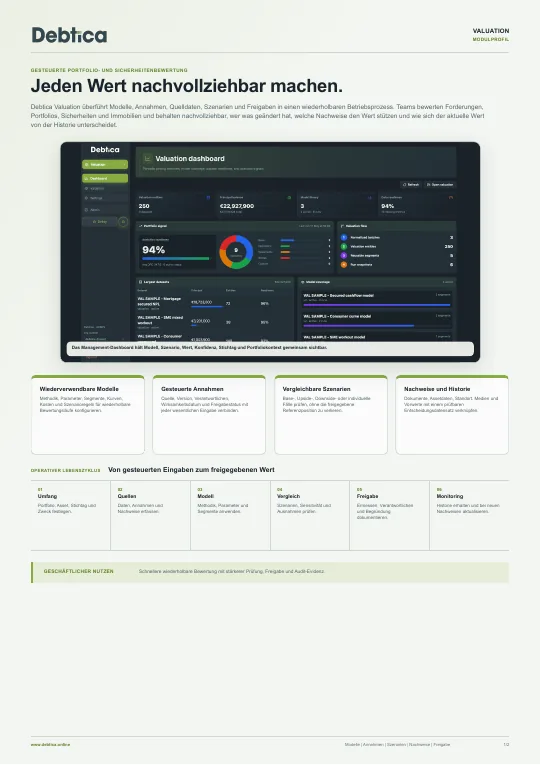Image resolution: width=540 pixels, height=765 pixels.
Task: Click the heading Jeden Wert nachvollziehbar machen
Action: tap(186, 86)
